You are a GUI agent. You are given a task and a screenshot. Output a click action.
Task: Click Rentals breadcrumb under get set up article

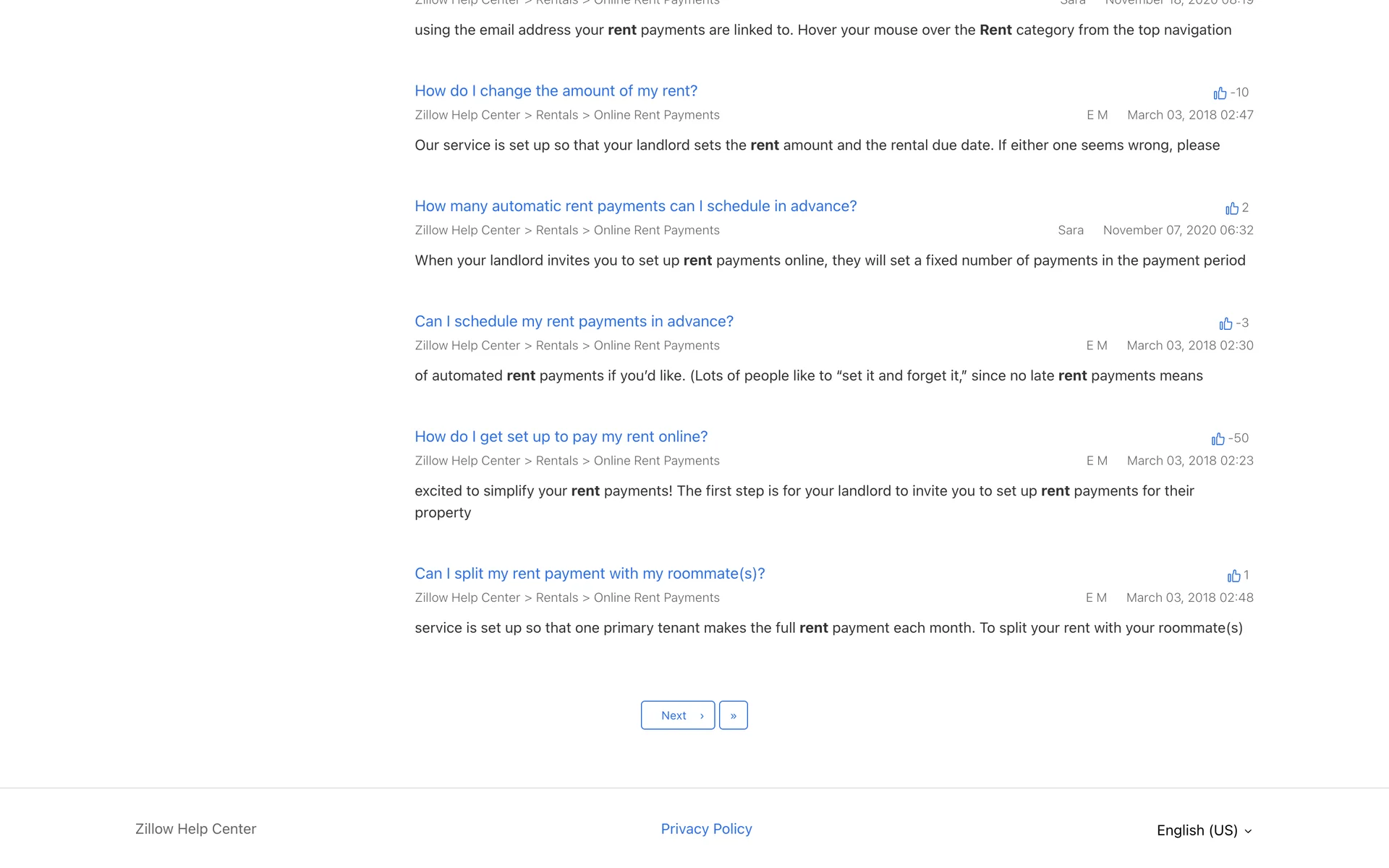pyautogui.click(x=556, y=461)
